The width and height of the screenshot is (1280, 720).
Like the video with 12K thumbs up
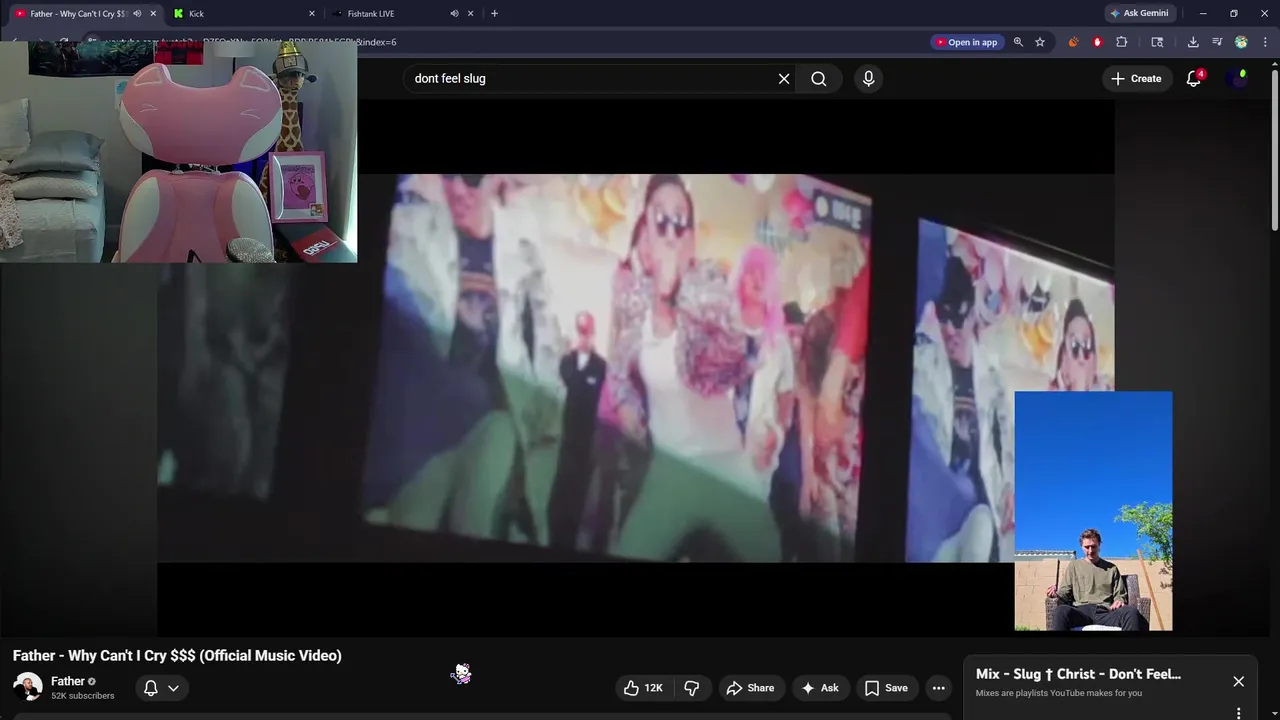[x=643, y=688]
